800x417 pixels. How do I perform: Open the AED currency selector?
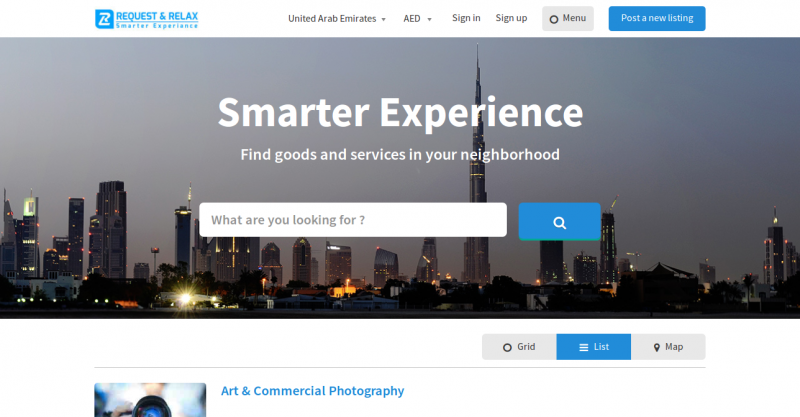tap(417, 18)
